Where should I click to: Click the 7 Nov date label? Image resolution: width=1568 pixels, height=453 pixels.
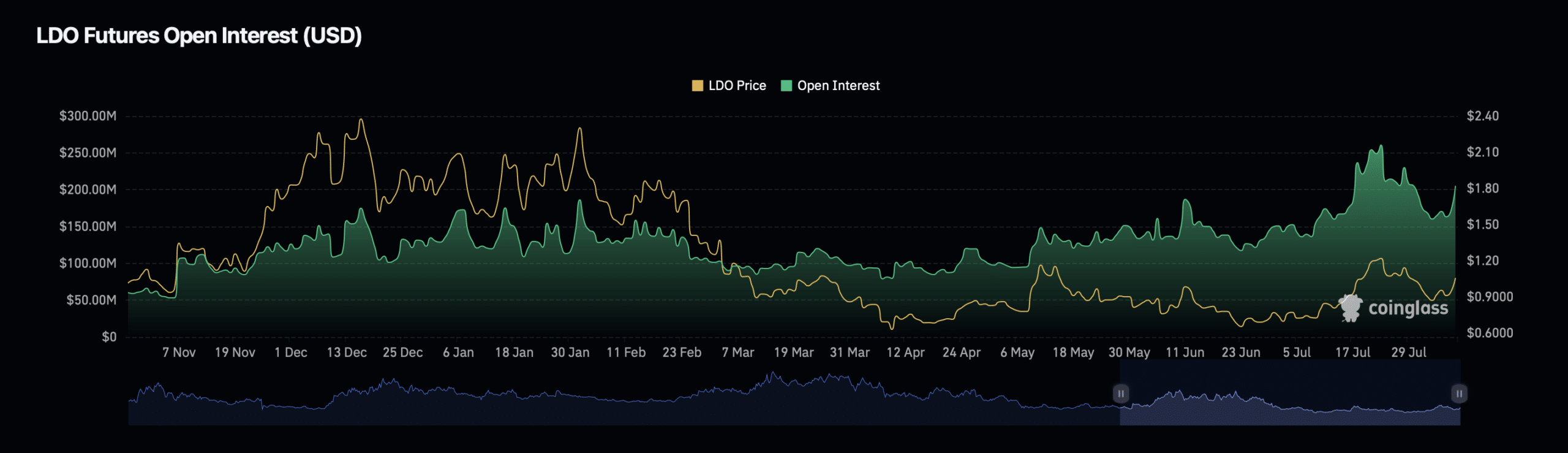179,352
